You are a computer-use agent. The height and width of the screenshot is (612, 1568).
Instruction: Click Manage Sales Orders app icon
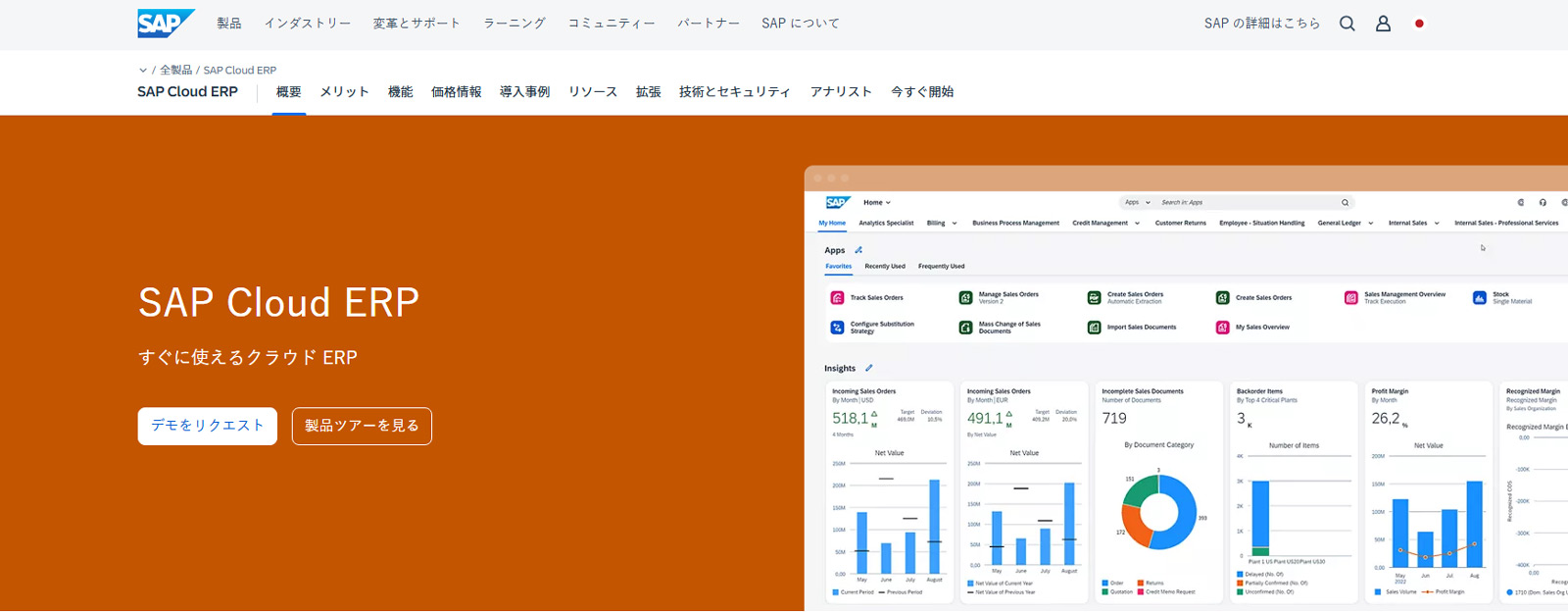(x=965, y=298)
